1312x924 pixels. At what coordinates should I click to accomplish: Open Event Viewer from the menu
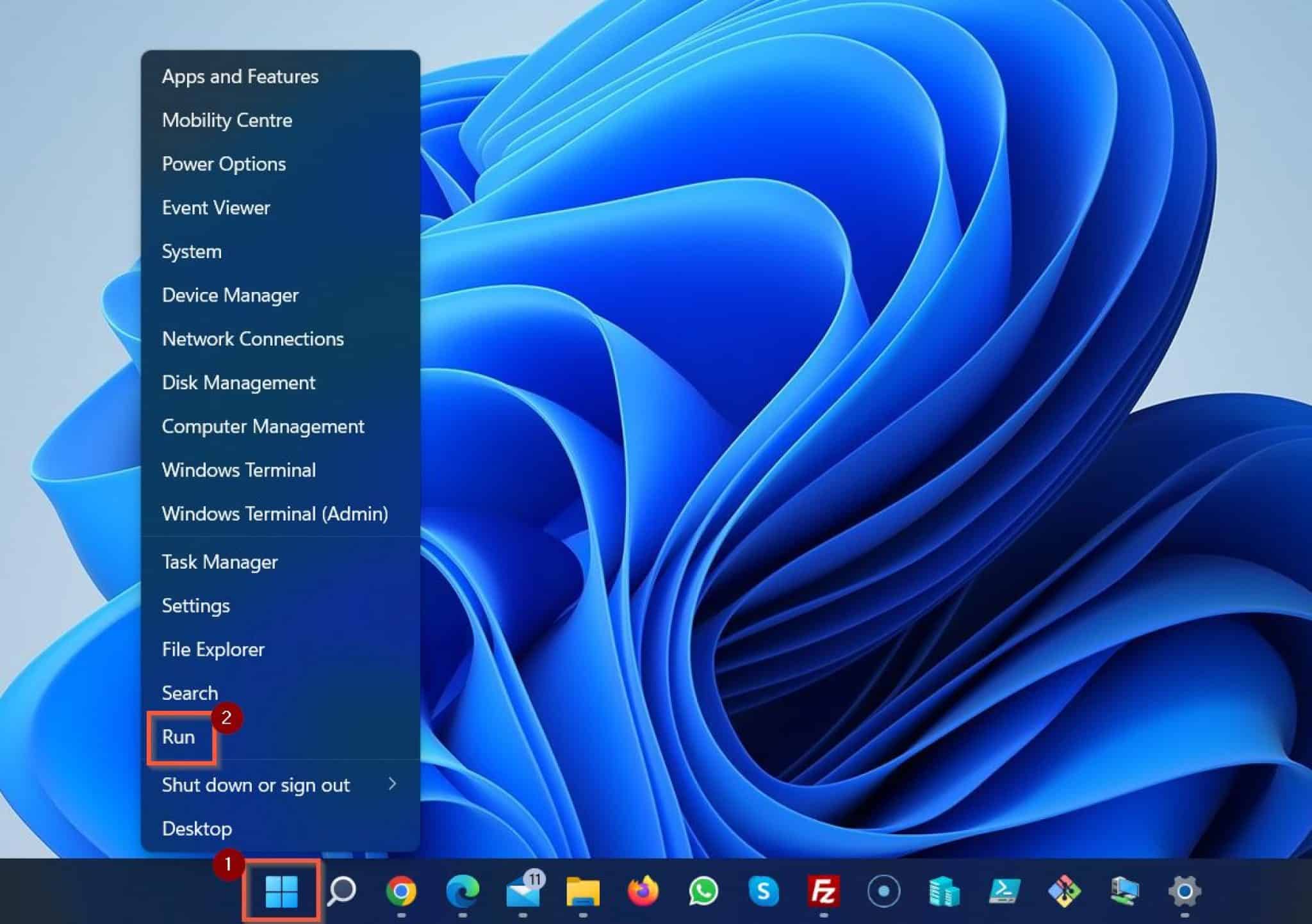coord(215,207)
